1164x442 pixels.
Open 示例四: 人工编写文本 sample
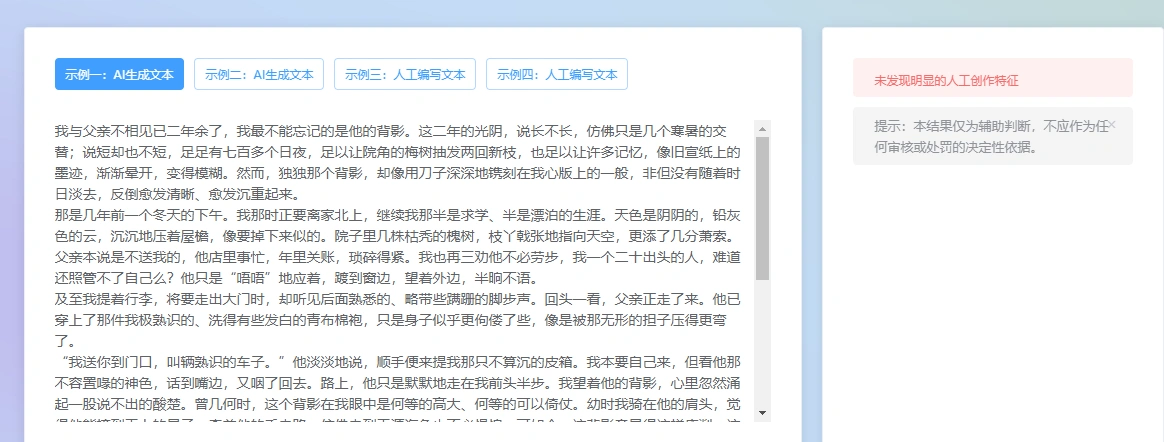coord(556,74)
